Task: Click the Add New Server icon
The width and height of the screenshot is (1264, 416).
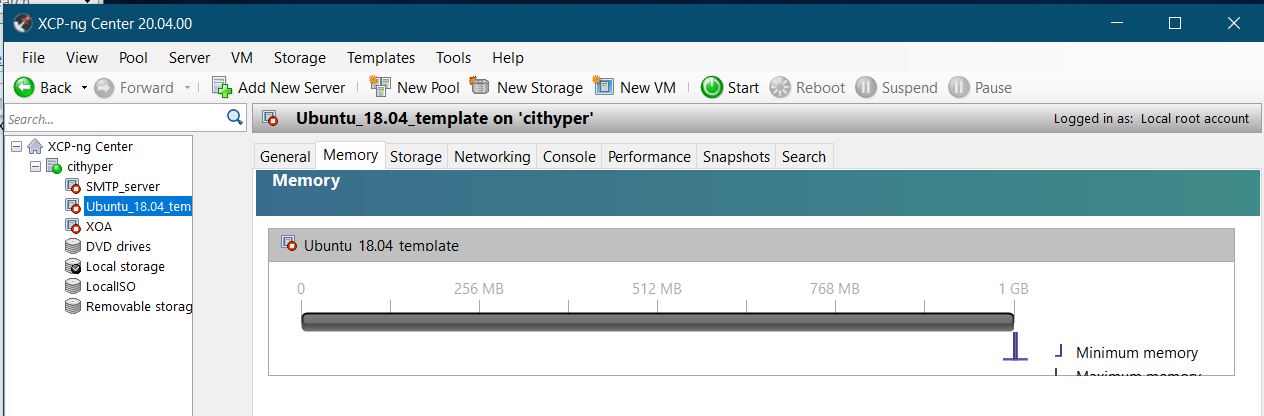Action: tap(222, 87)
